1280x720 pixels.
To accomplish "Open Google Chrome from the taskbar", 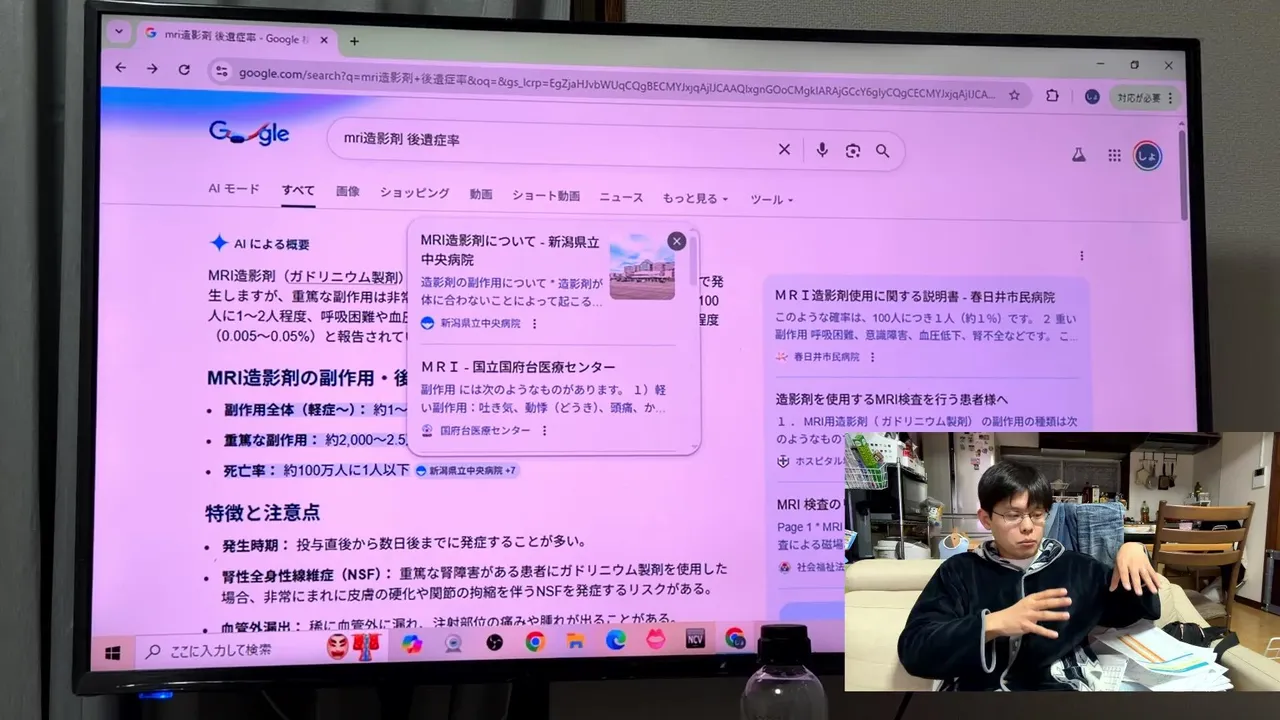I will point(535,642).
